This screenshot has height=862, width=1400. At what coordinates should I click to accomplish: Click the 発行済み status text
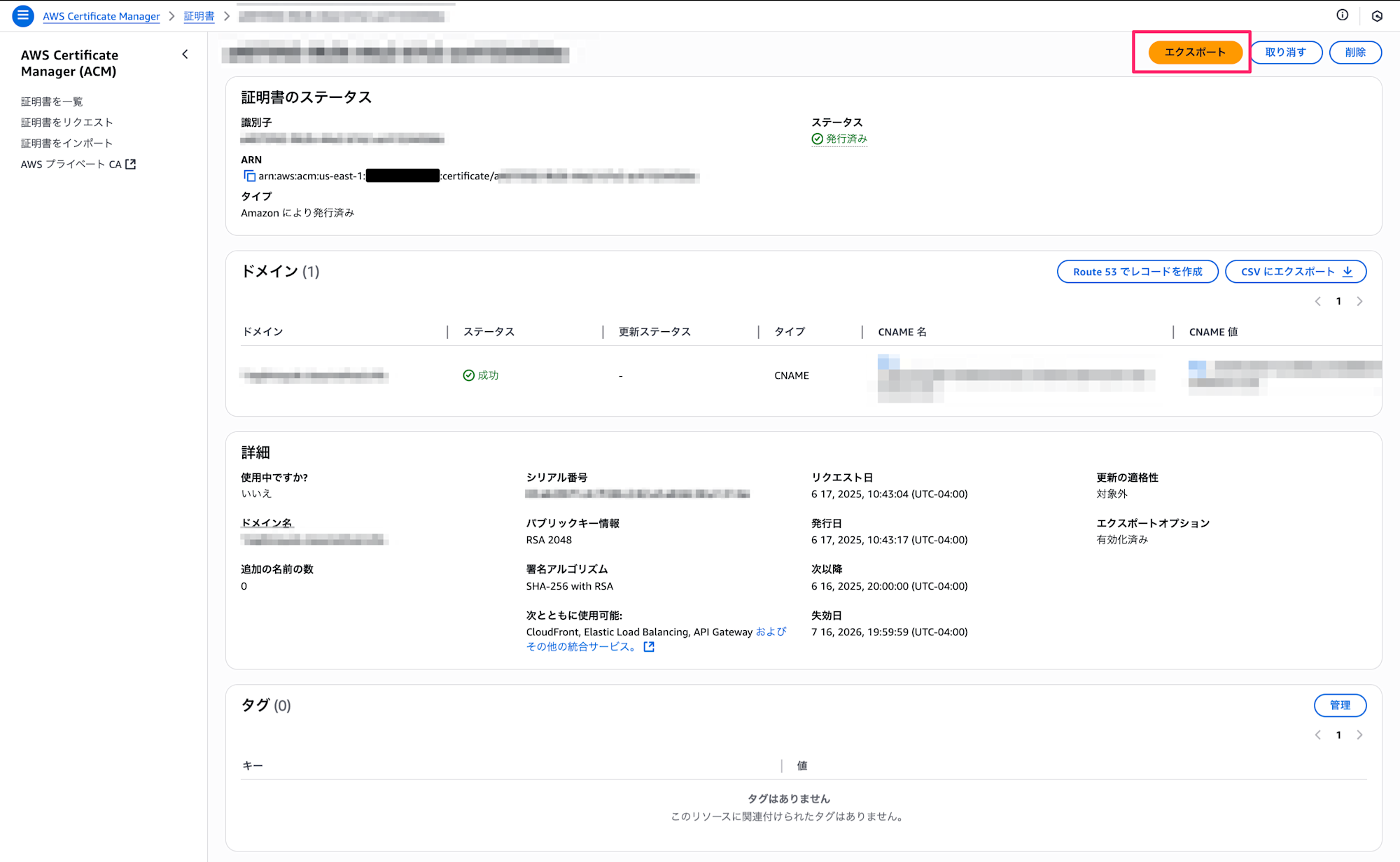point(846,139)
